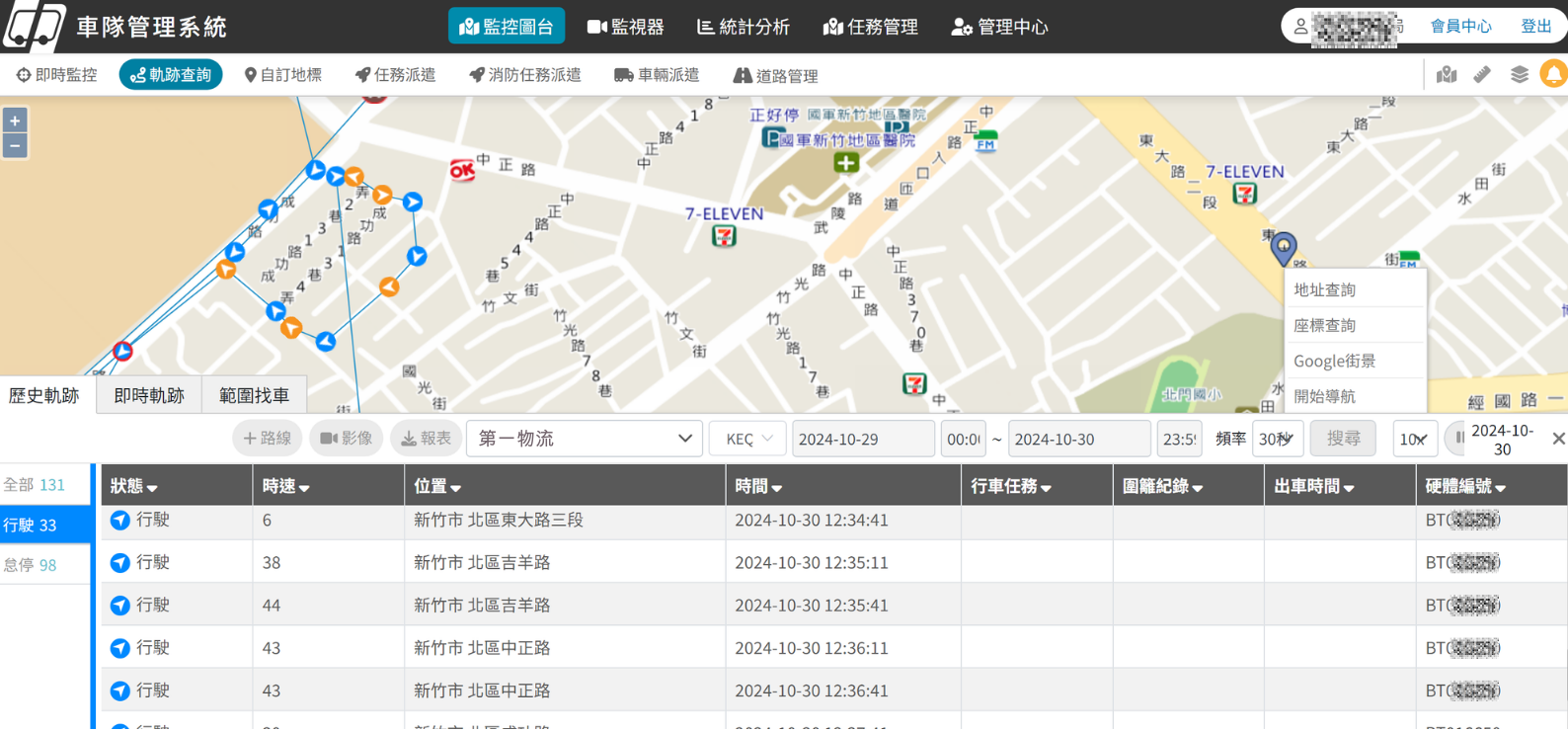1568x731 pixels.
Task: Select the ruler measurement tool
Action: coord(1482,75)
